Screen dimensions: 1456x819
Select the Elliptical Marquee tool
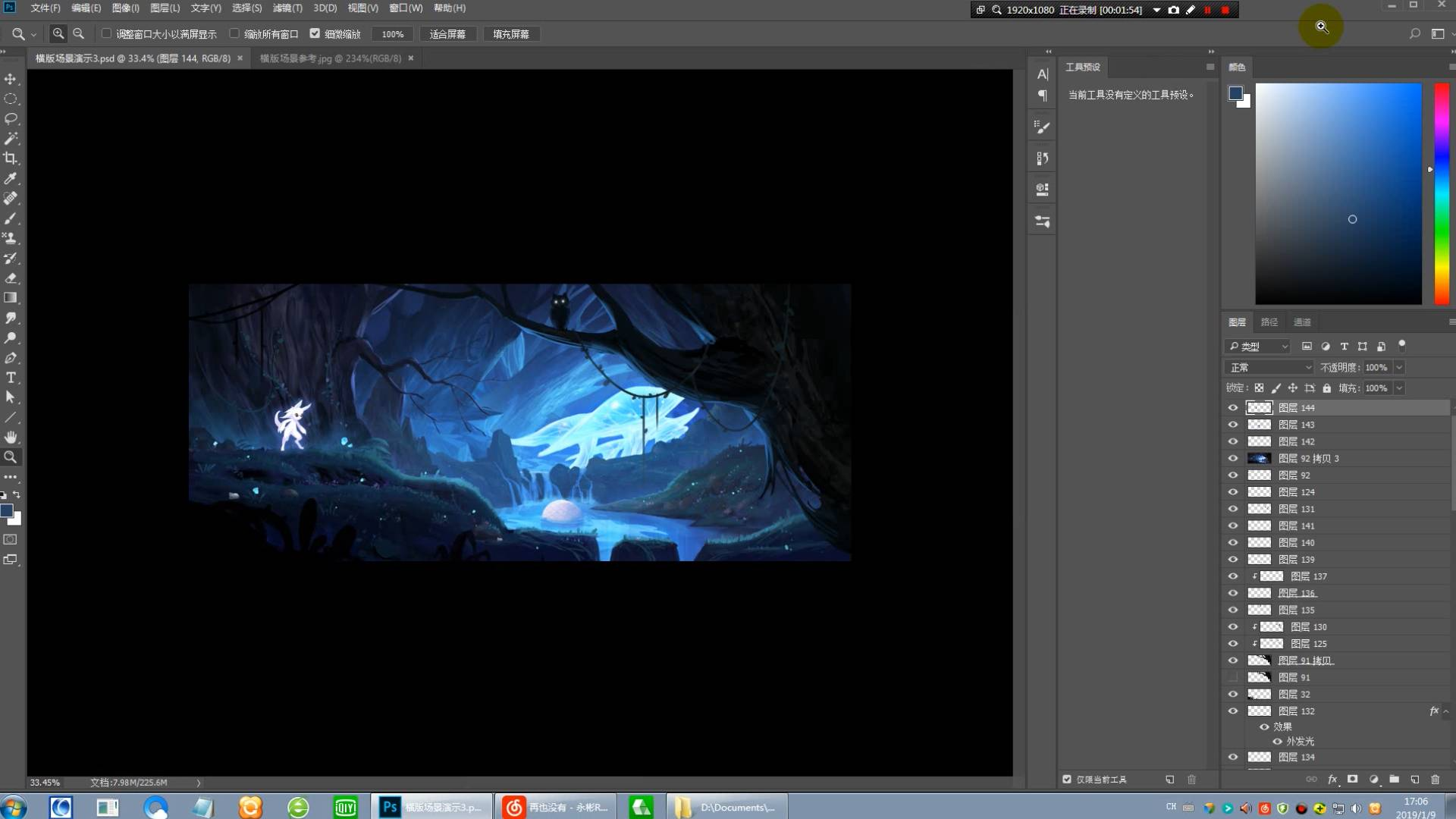tap(11, 99)
